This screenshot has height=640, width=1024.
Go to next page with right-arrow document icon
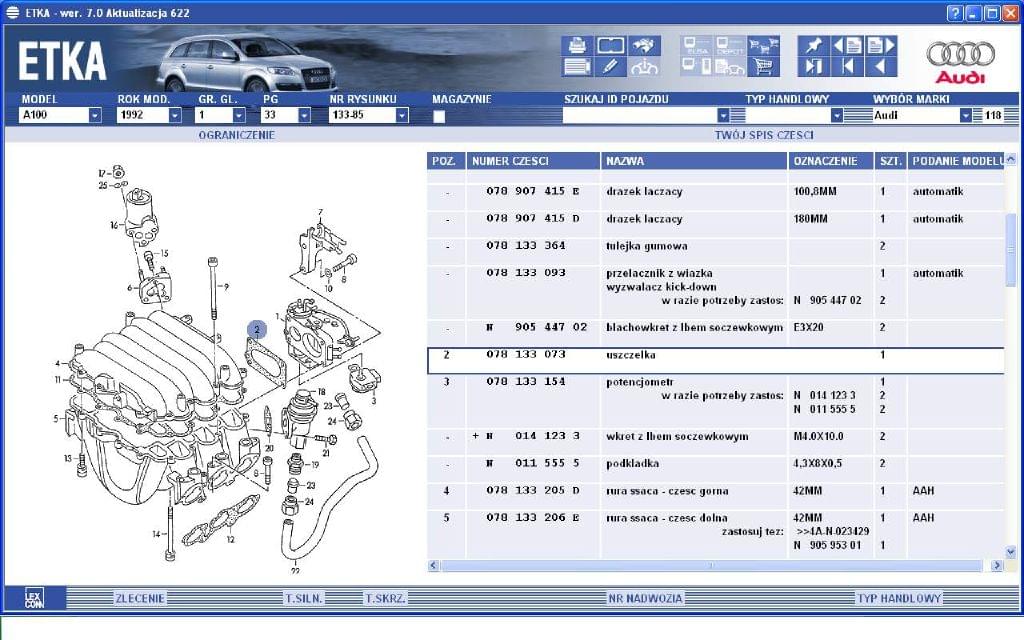pyautogui.click(x=881, y=45)
